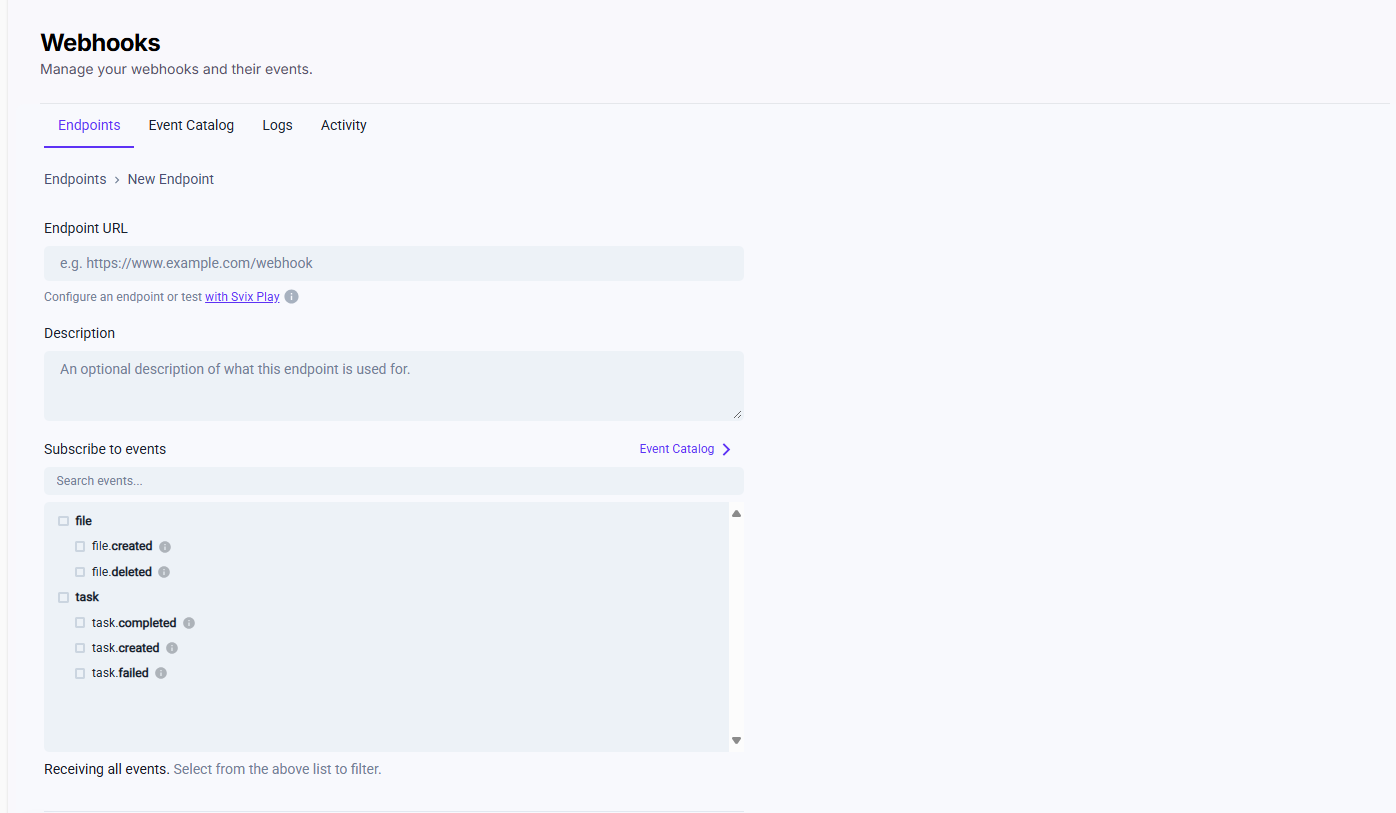This screenshot has height=813, width=1396.
Task: Enable the task.created event checkbox
Action: tap(80, 648)
